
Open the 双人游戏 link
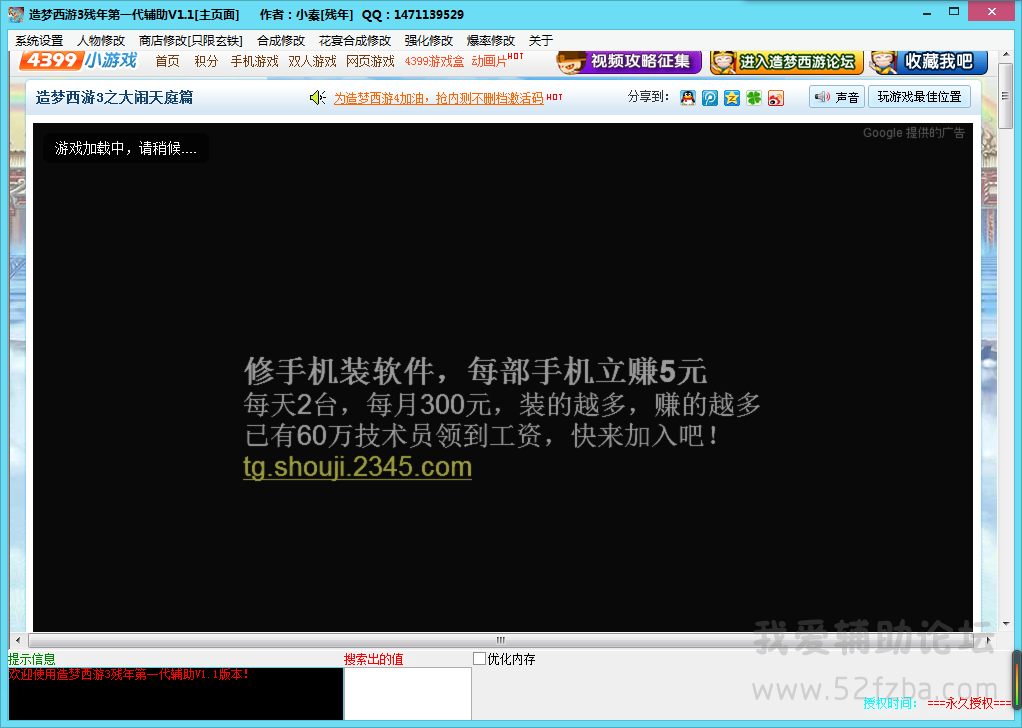pyautogui.click(x=312, y=61)
